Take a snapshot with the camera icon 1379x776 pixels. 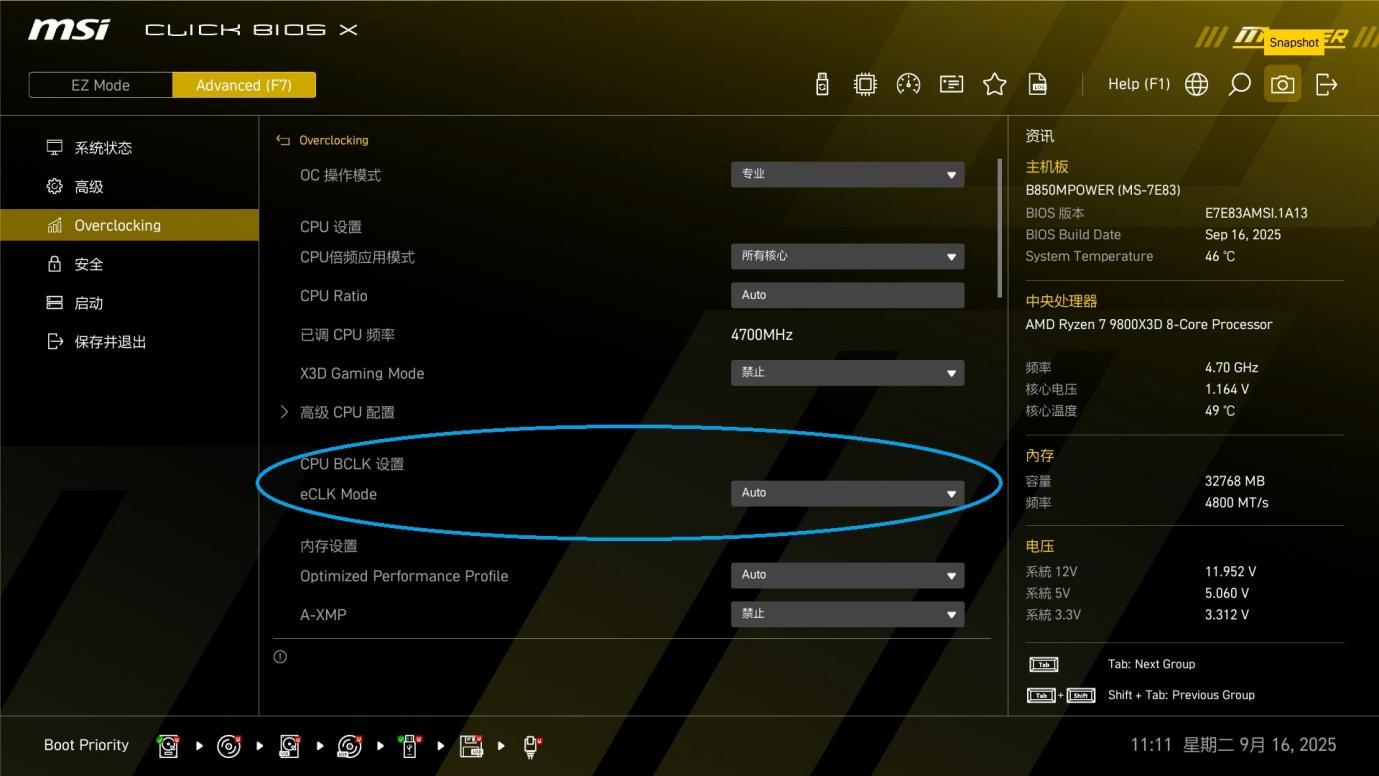pos(1282,85)
